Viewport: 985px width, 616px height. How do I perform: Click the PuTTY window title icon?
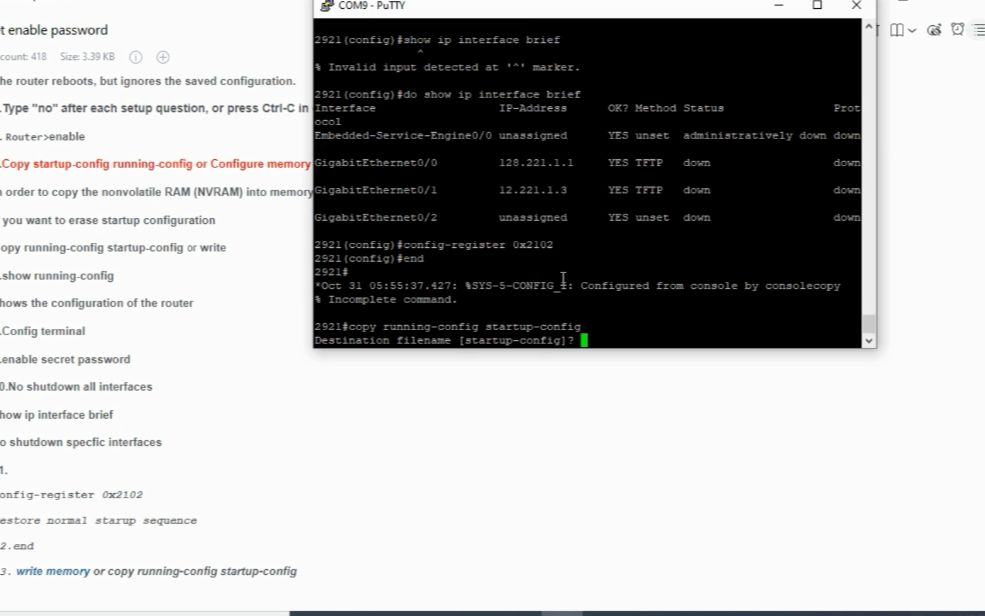(x=327, y=6)
